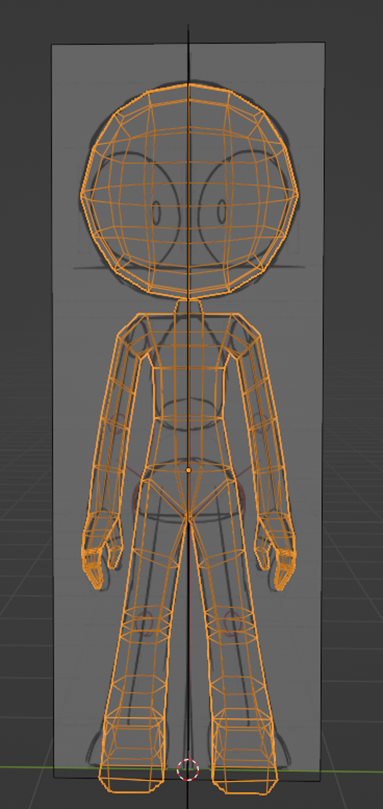The height and width of the screenshot is (809, 383).
Task: Select the wireframe head sphere of the character
Action: (189, 190)
